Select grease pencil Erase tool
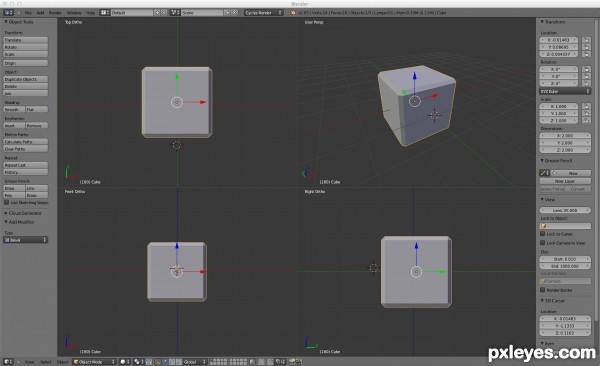This screenshot has height=366, width=600. 37,195
